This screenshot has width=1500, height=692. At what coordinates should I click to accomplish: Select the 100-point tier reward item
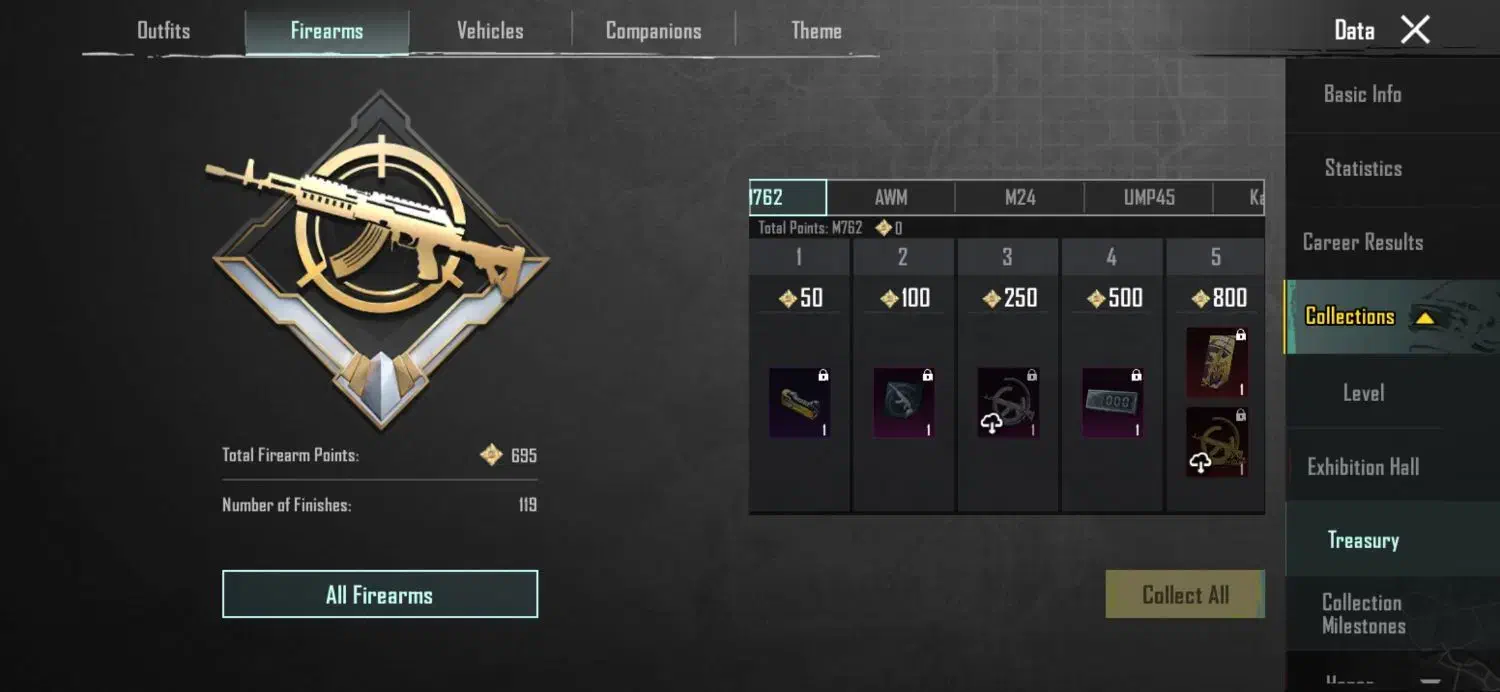click(x=904, y=402)
